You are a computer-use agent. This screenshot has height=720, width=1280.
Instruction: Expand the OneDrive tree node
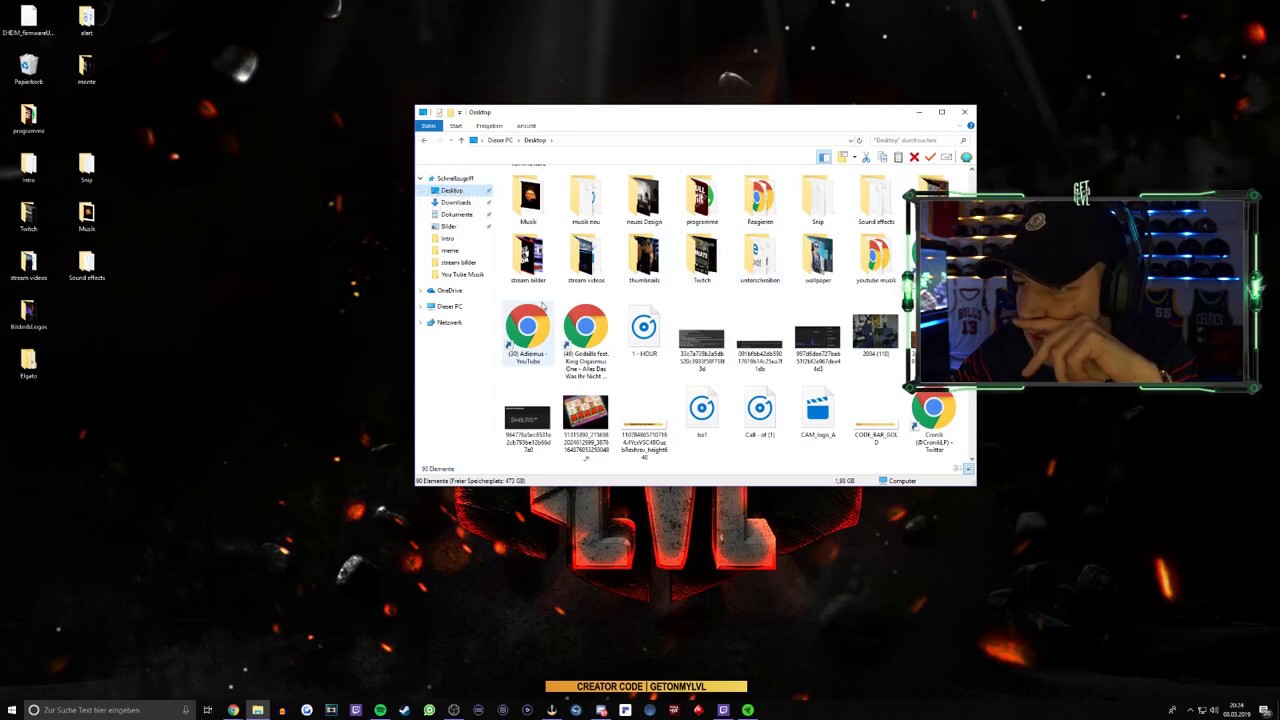coord(420,290)
